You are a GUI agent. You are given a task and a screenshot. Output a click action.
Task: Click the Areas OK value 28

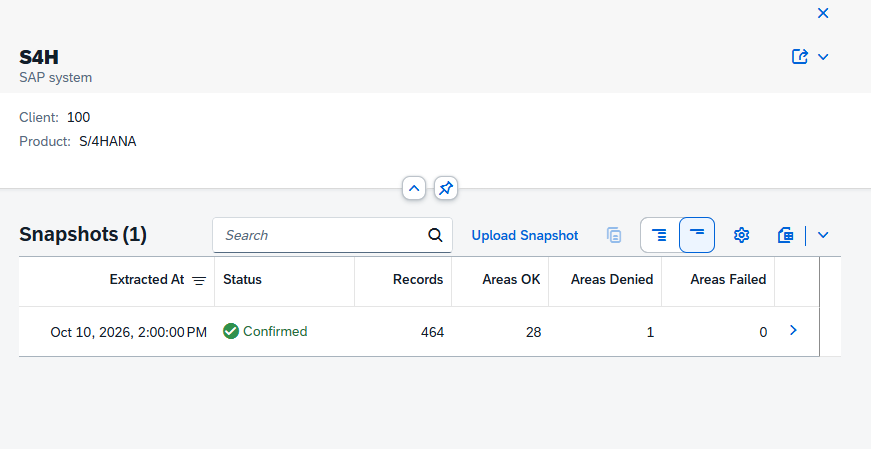point(533,332)
